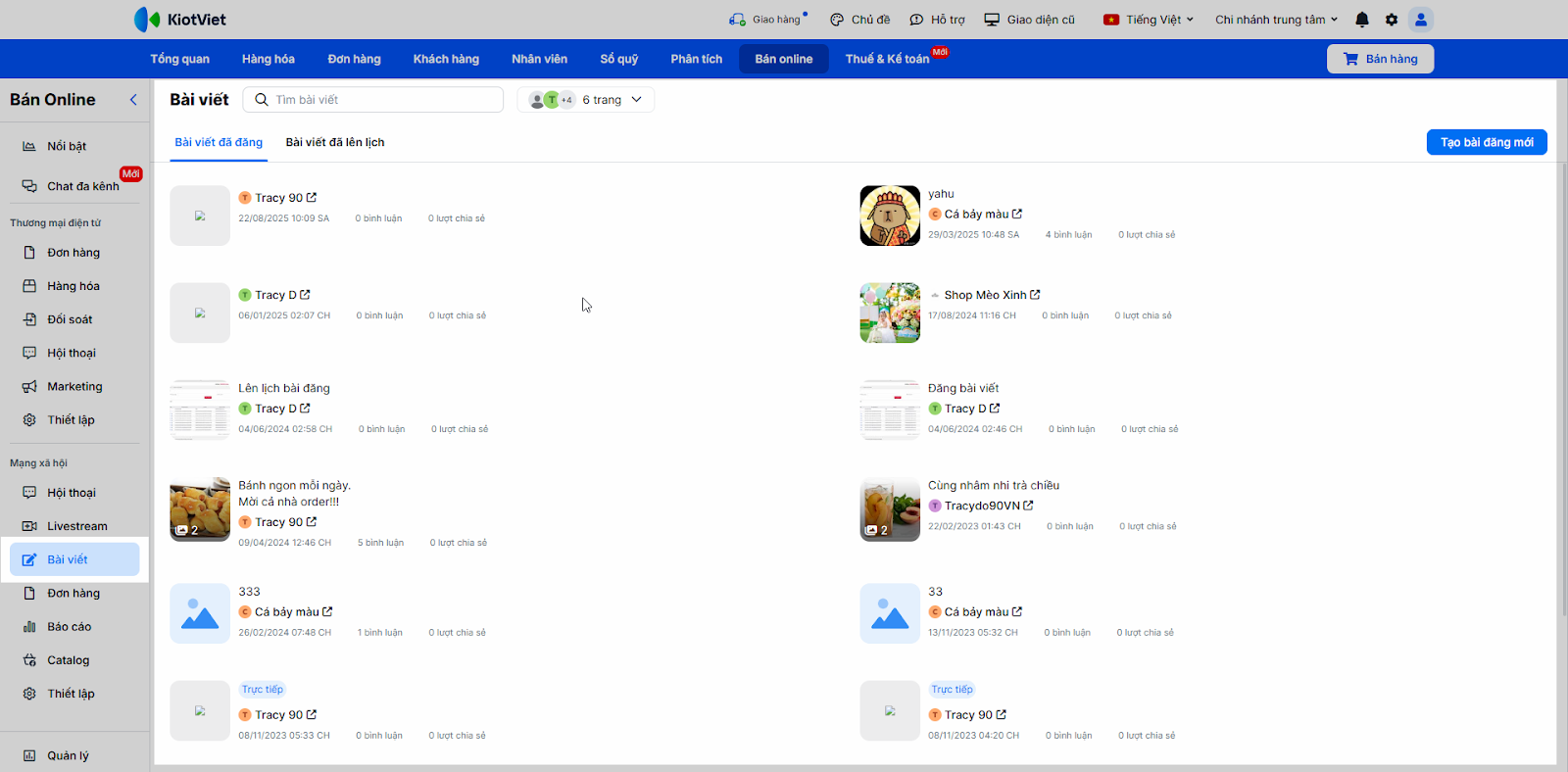Open Nhân viên menu
This screenshot has width=1568, height=772.
click(539, 59)
